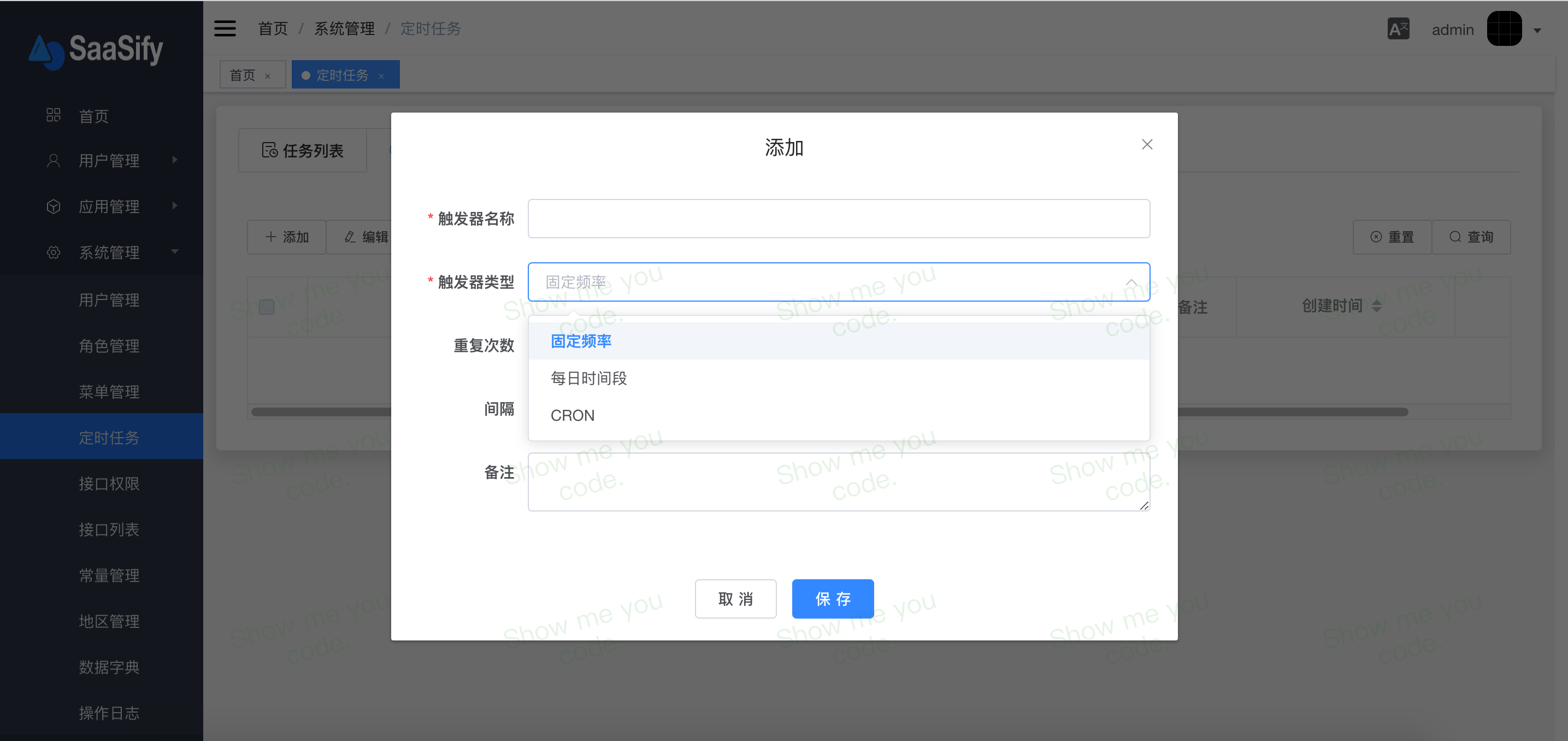Click the 触发器名称 input field
Screen dimensions: 1568x741
point(838,219)
